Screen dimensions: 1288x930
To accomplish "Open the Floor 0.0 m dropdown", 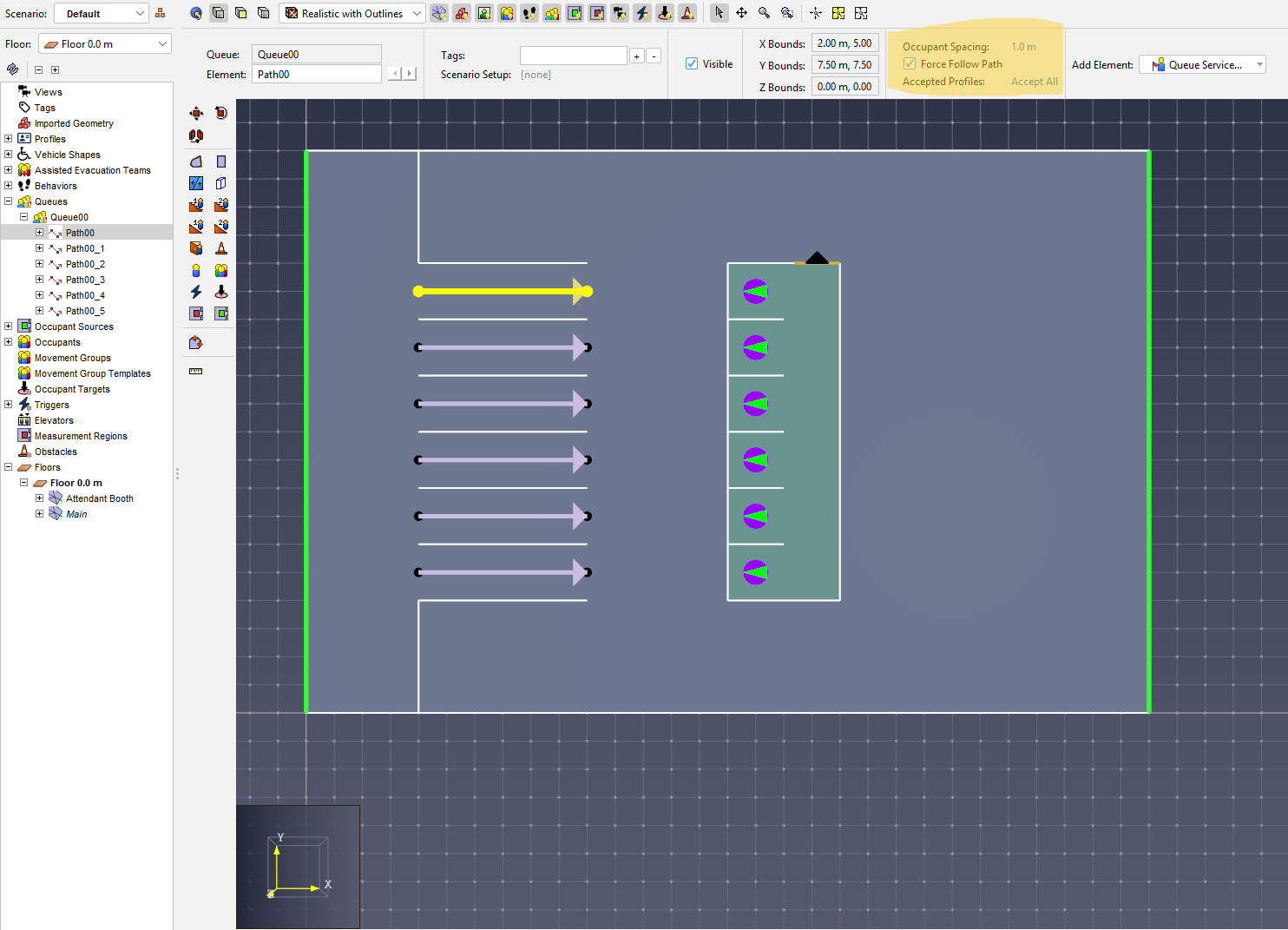I will click(105, 44).
